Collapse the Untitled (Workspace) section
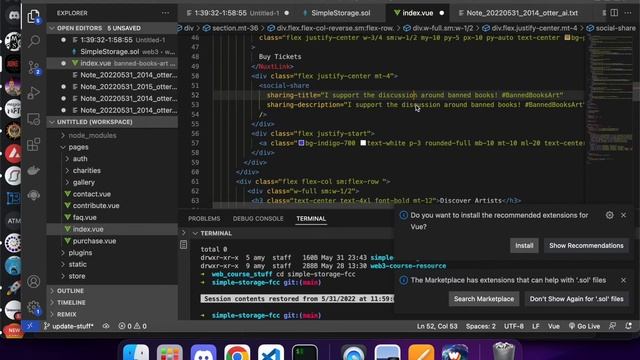The width and height of the screenshot is (640, 360). point(112,122)
